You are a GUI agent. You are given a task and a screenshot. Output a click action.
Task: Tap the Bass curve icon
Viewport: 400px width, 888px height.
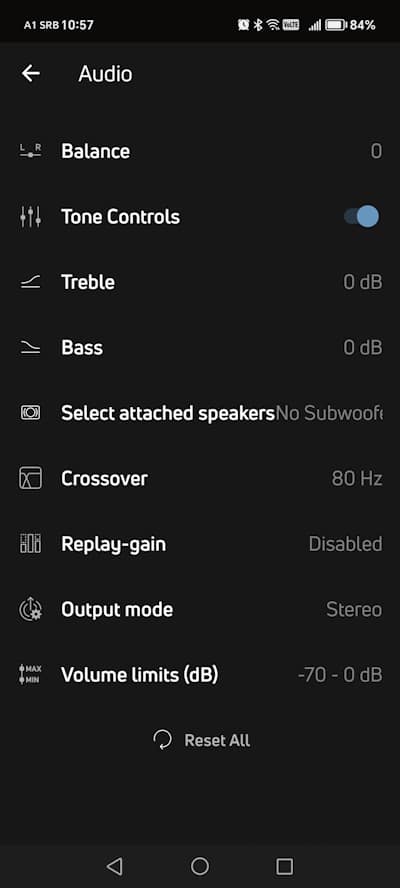point(31,348)
